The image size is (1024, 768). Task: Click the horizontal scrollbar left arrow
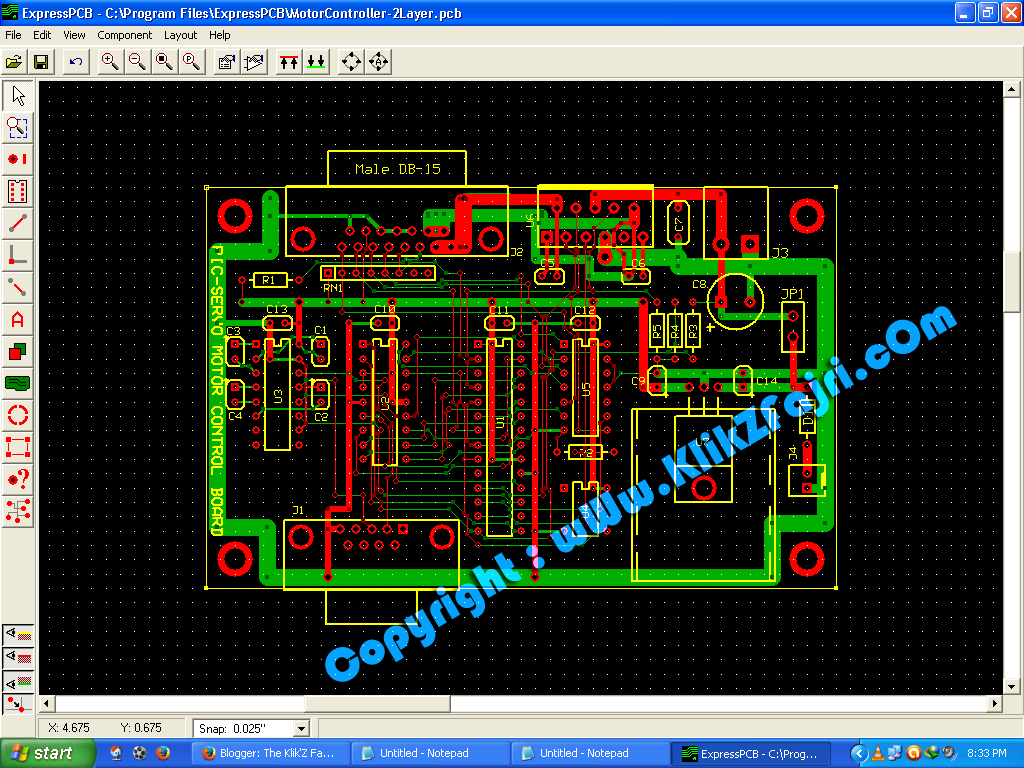[x=46, y=704]
